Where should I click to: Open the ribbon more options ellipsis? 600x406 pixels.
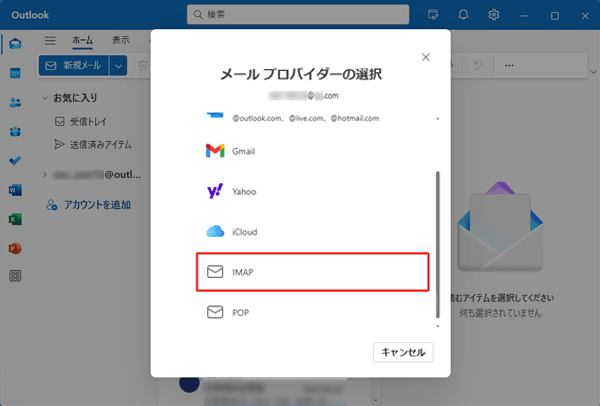(509, 65)
